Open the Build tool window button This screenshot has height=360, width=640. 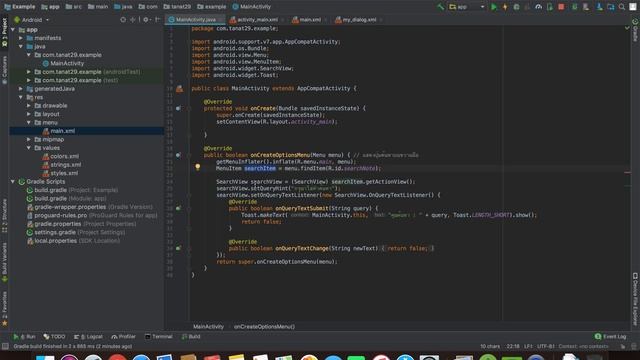(191, 336)
